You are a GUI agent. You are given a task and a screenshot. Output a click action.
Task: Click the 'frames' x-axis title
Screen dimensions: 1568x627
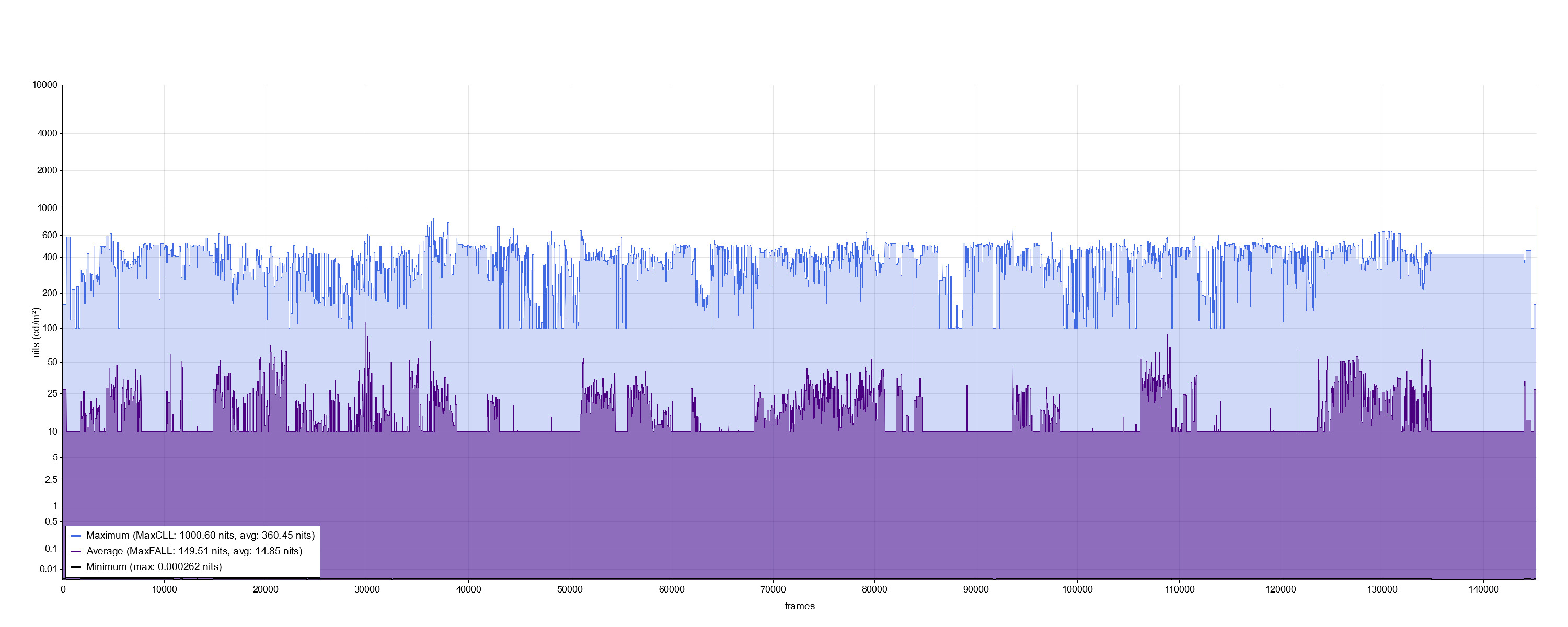(799, 606)
